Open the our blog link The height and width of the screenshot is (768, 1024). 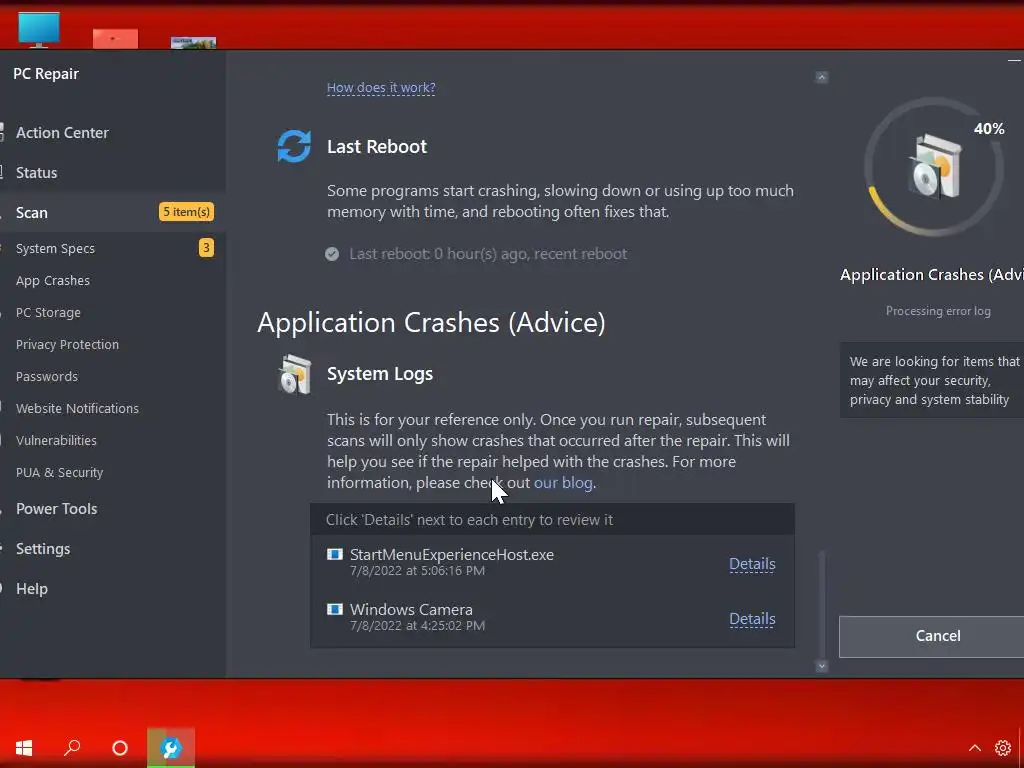[563, 483]
